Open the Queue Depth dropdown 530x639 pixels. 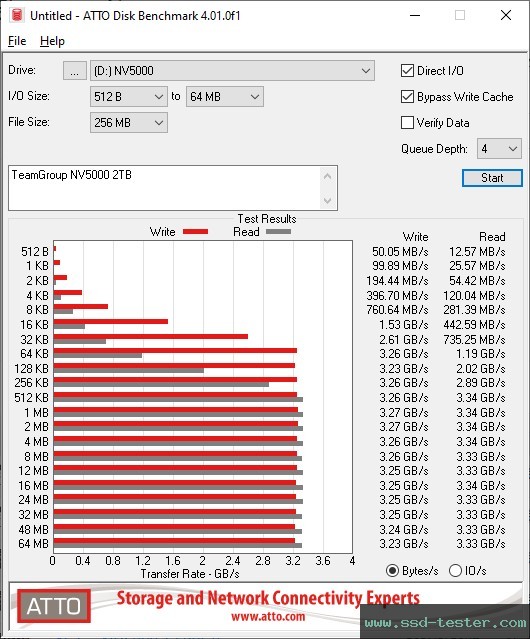[499, 149]
